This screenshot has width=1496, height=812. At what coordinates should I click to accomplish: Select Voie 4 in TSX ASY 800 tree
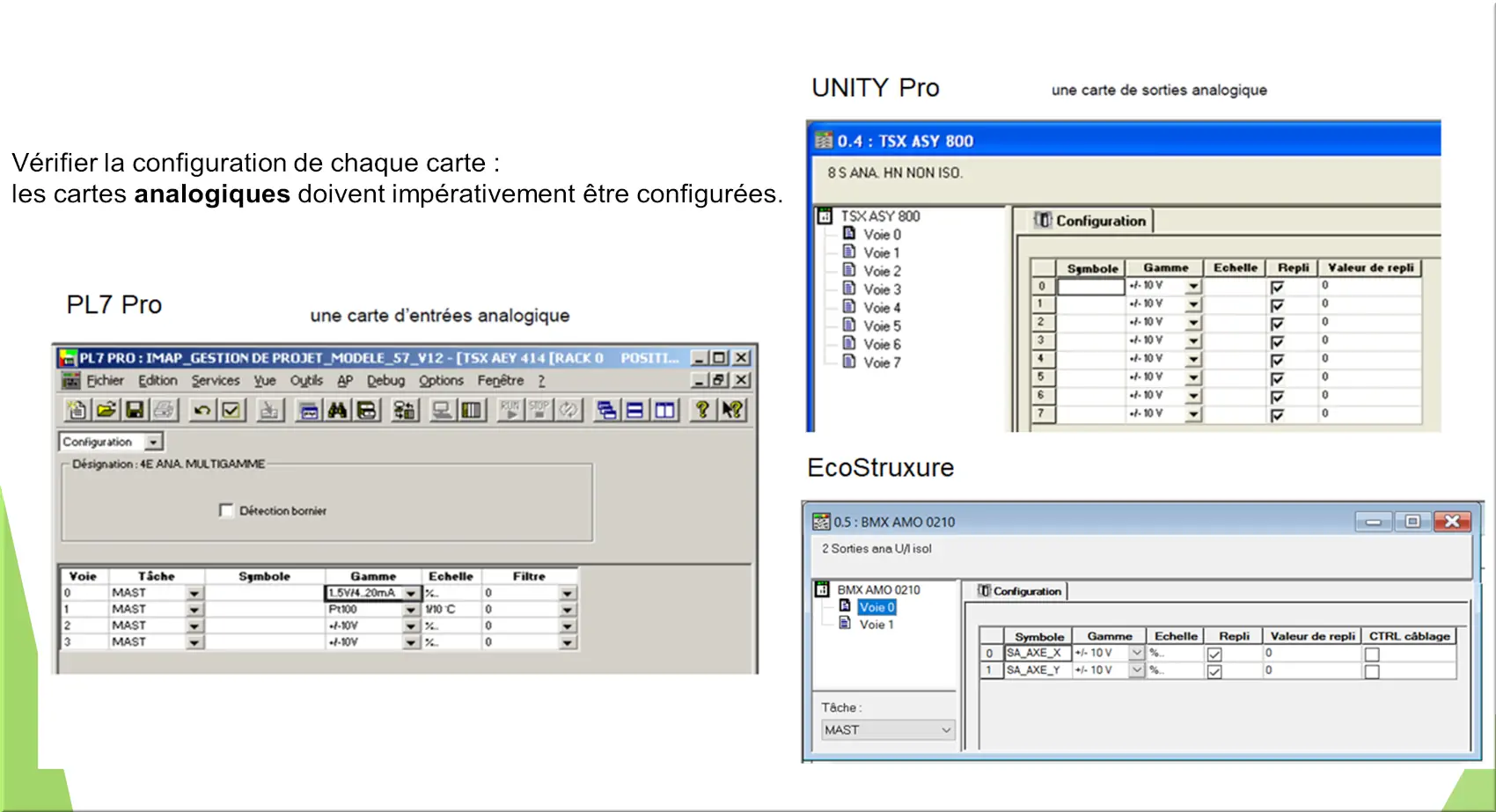click(x=882, y=307)
